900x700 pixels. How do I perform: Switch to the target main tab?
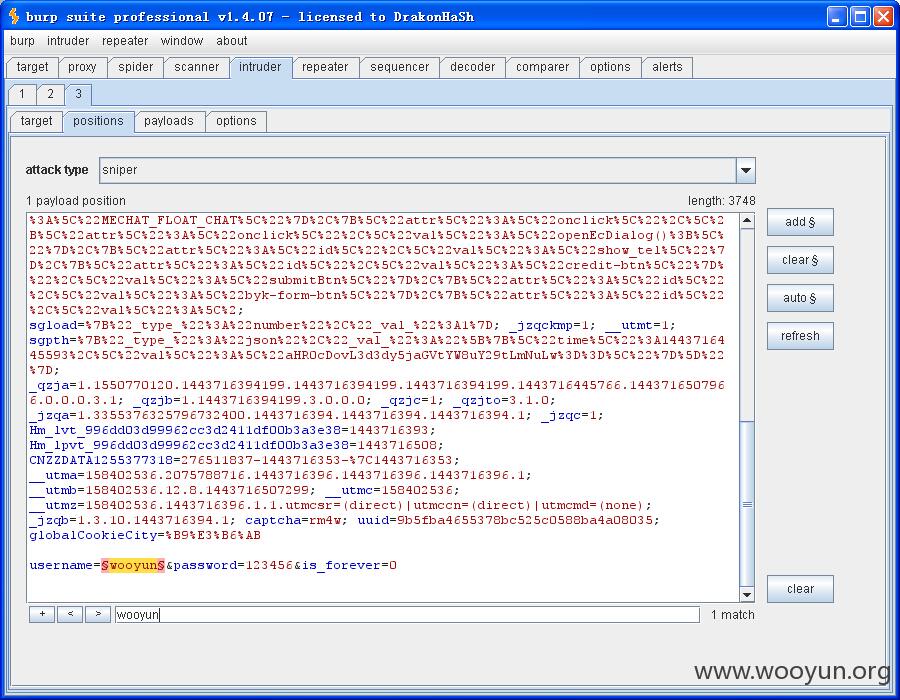32,67
